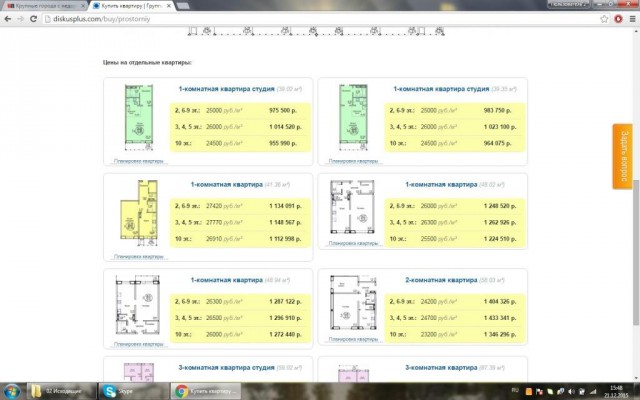Close the first browser tab 'Крупные города'
The image size is (640, 400).
coord(83,6)
